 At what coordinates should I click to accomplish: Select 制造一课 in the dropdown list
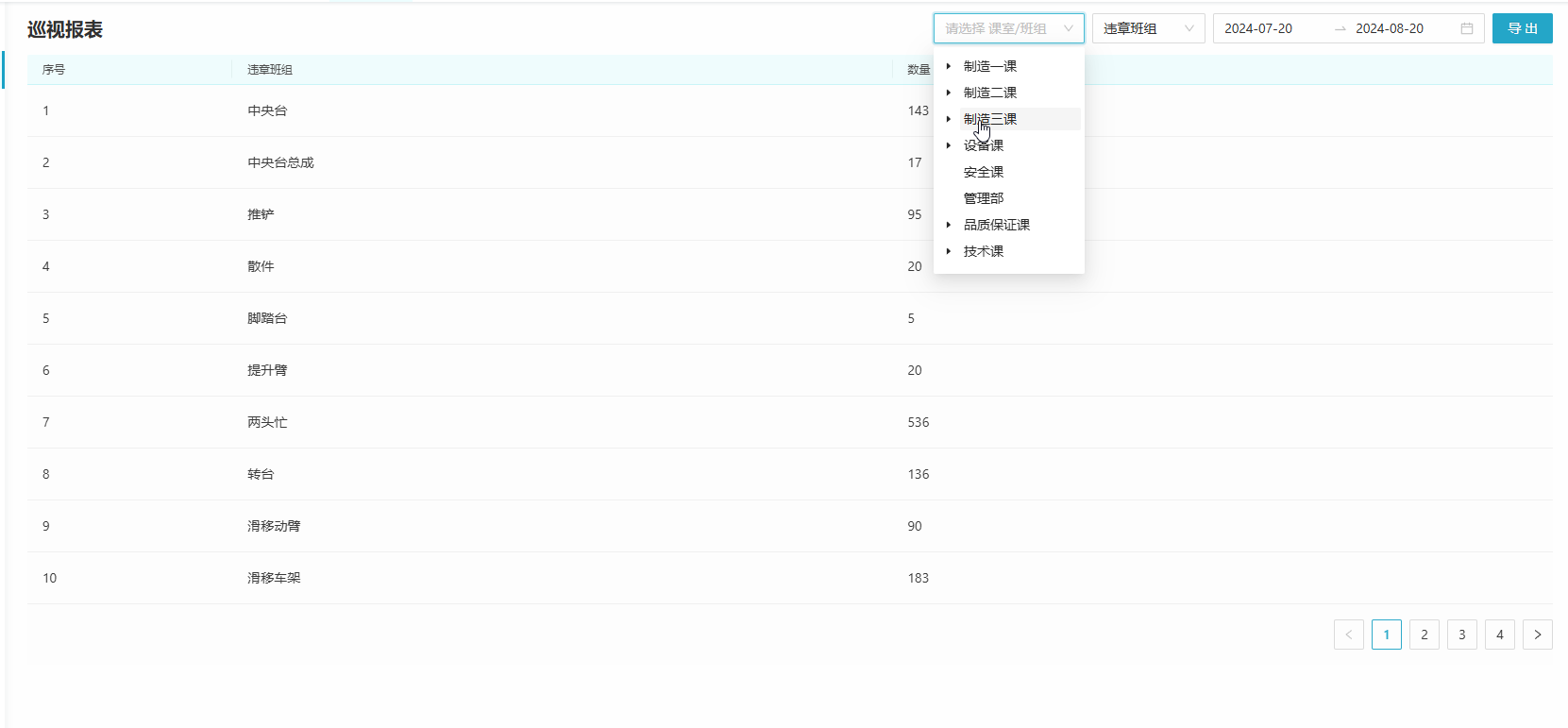point(990,66)
